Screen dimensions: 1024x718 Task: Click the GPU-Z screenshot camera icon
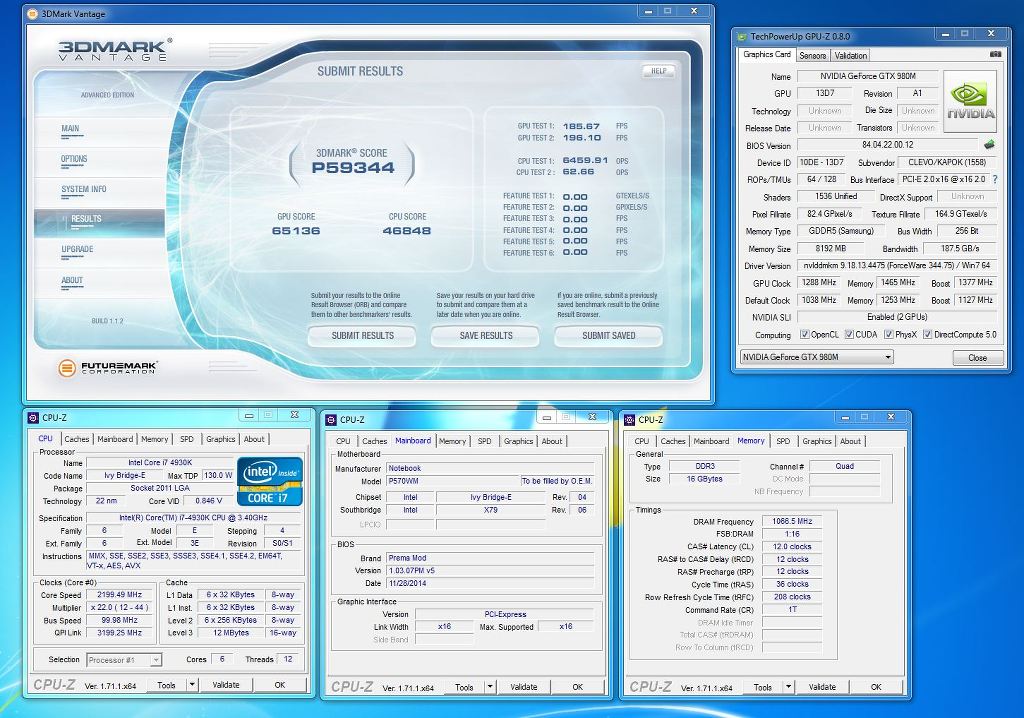pyautogui.click(x=995, y=54)
